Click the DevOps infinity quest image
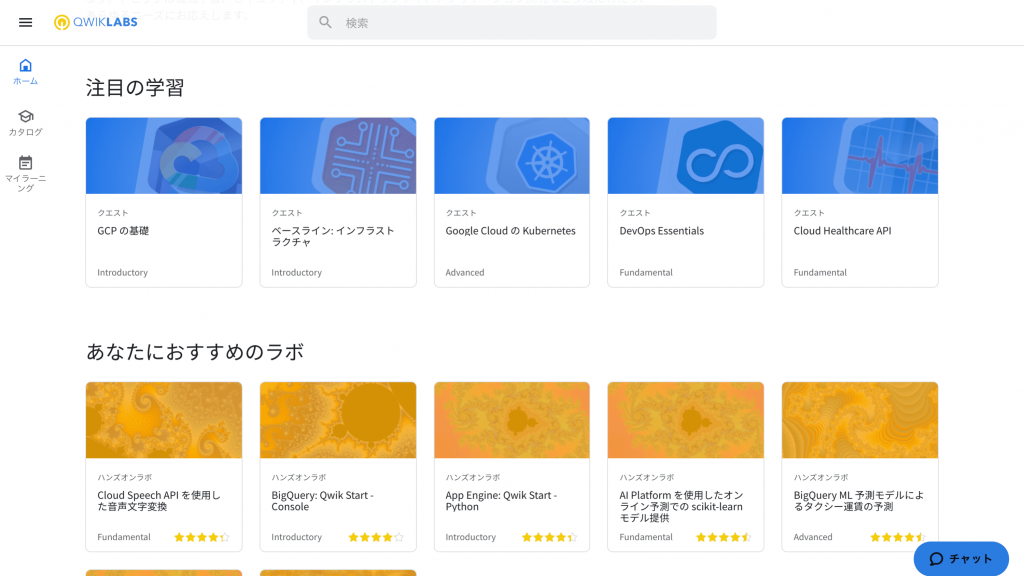This screenshot has height=576, width=1024. [686, 156]
